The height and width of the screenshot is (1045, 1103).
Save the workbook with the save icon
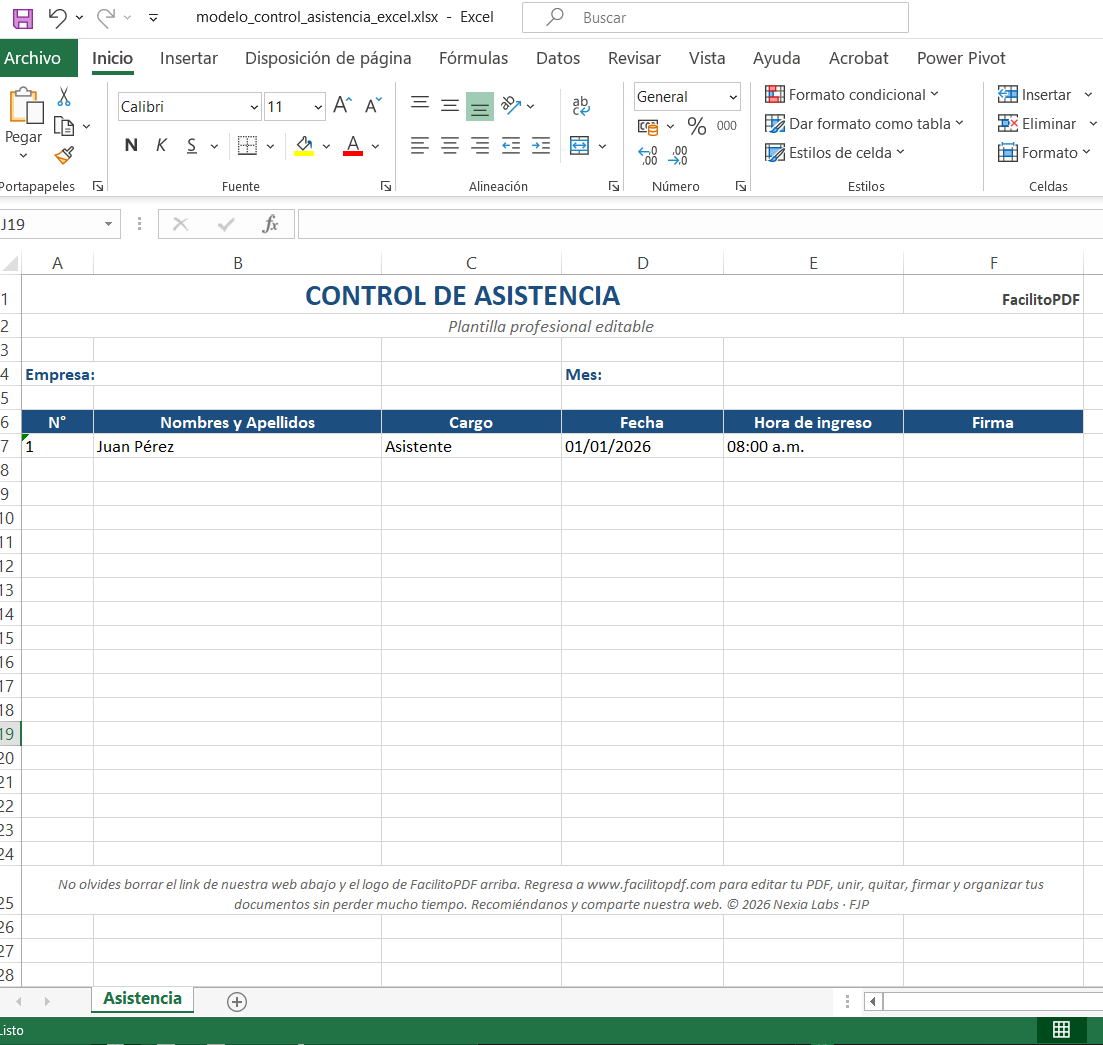(23, 18)
